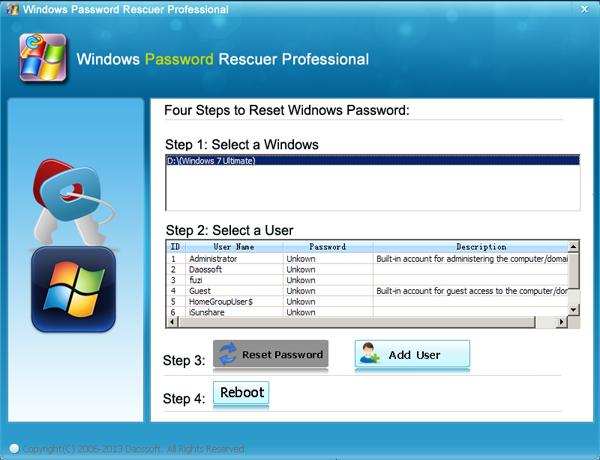The image size is (600, 460).
Task: Click the horizontal scrollbar thumb of user list
Action: [x=357, y=322]
